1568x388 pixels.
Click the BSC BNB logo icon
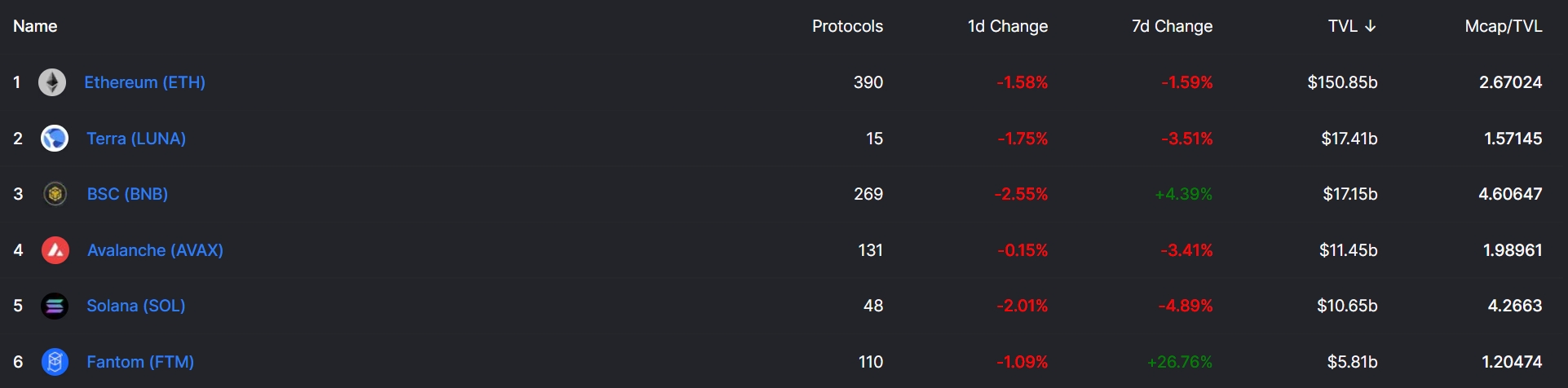(55, 194)
